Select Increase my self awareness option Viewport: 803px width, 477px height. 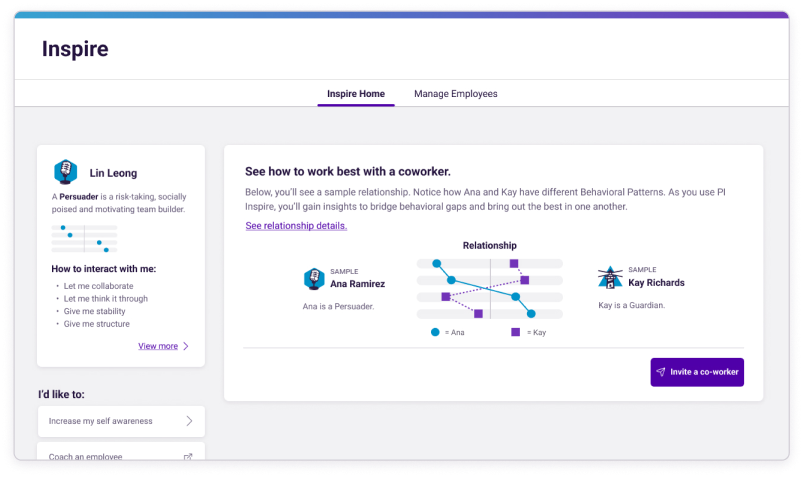point(121,421)
